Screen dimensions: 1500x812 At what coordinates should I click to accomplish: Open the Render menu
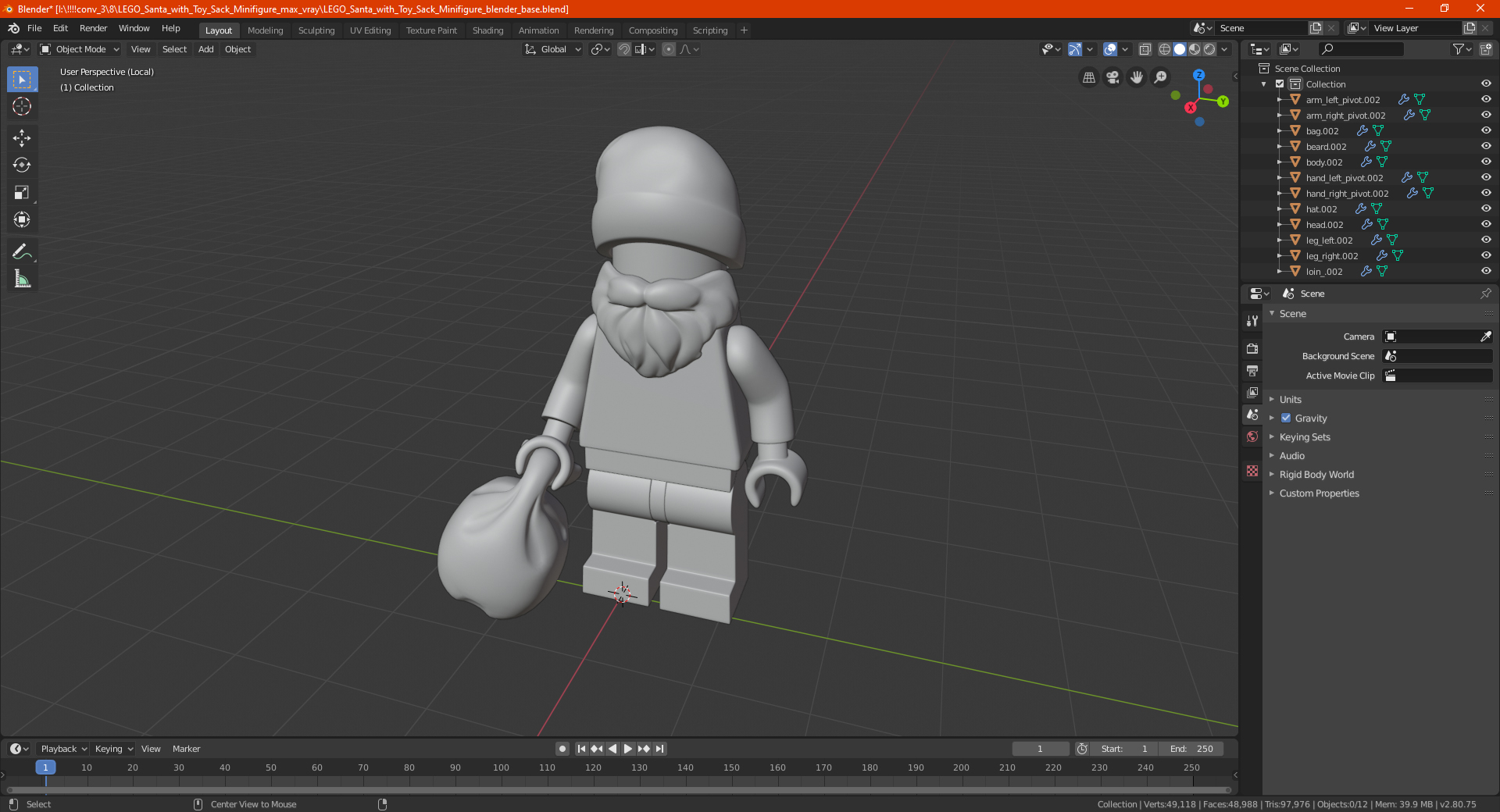coord(93,28)
